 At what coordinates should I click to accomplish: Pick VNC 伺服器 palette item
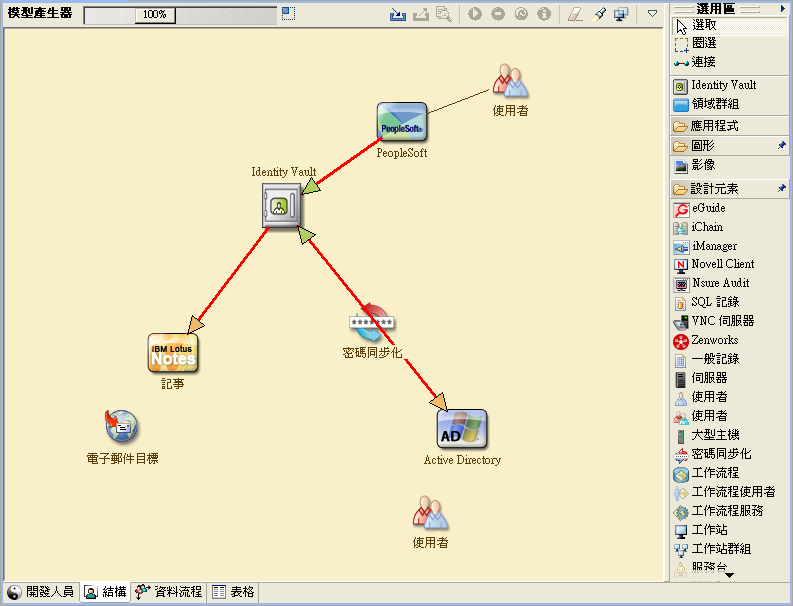pos(731,321)
